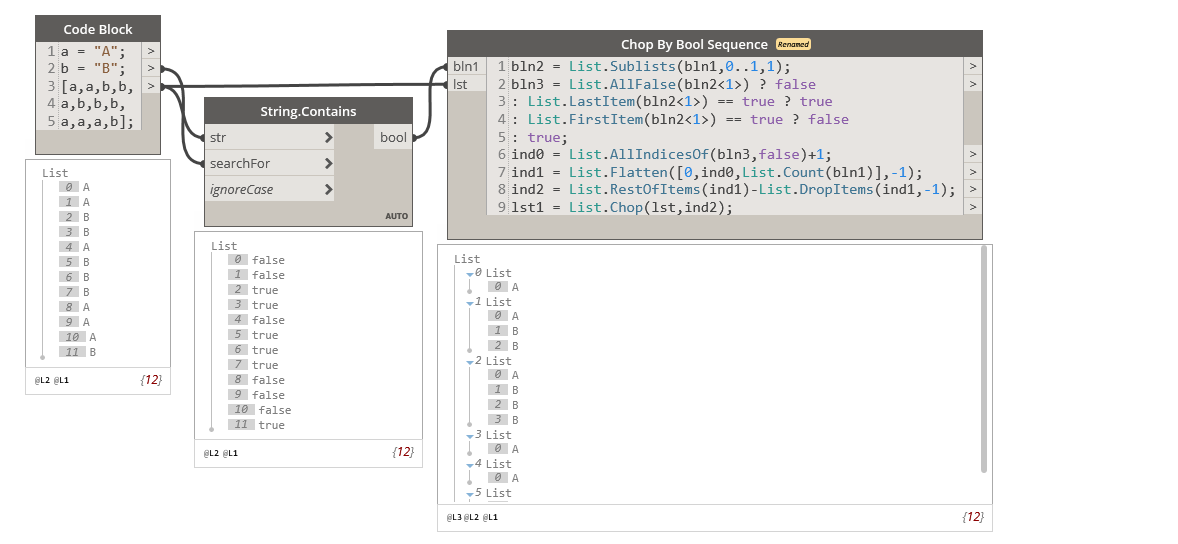This screenshot has width=1178, height=544.
Task: Collapse the 2 List sublist in preview
Action: point(470,361)
